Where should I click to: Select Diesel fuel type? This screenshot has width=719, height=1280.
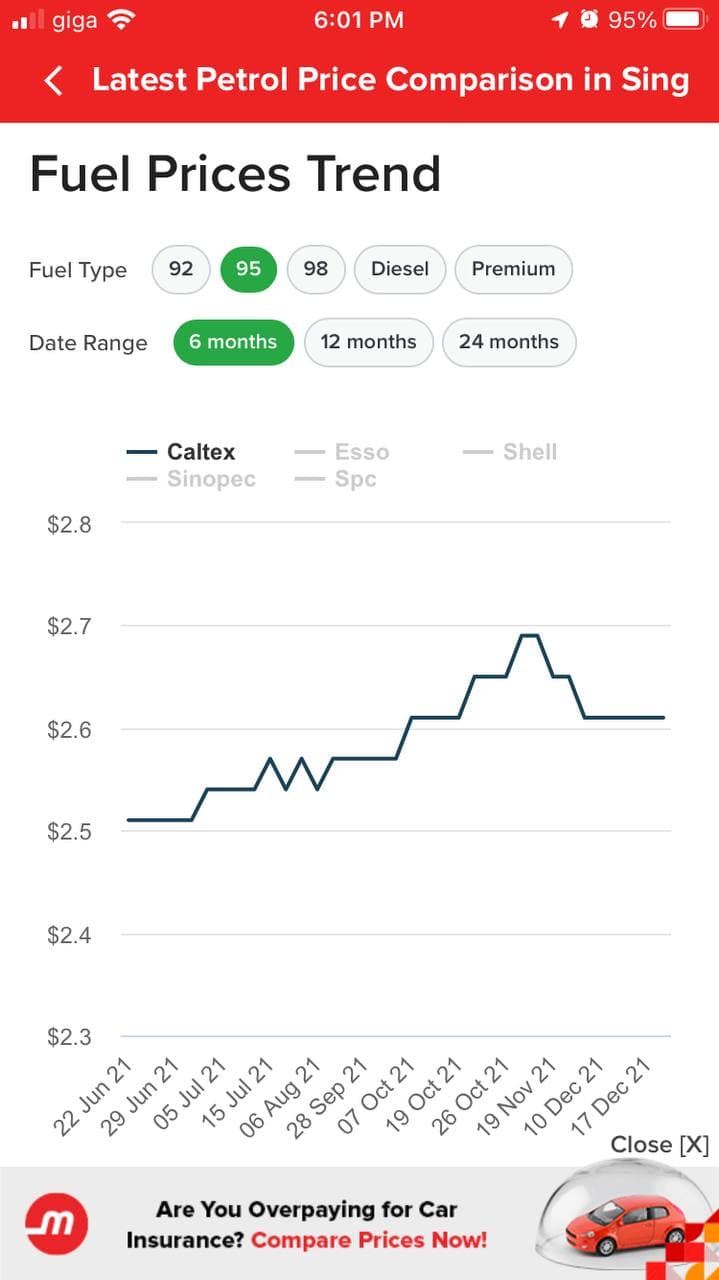click(399, 269)
